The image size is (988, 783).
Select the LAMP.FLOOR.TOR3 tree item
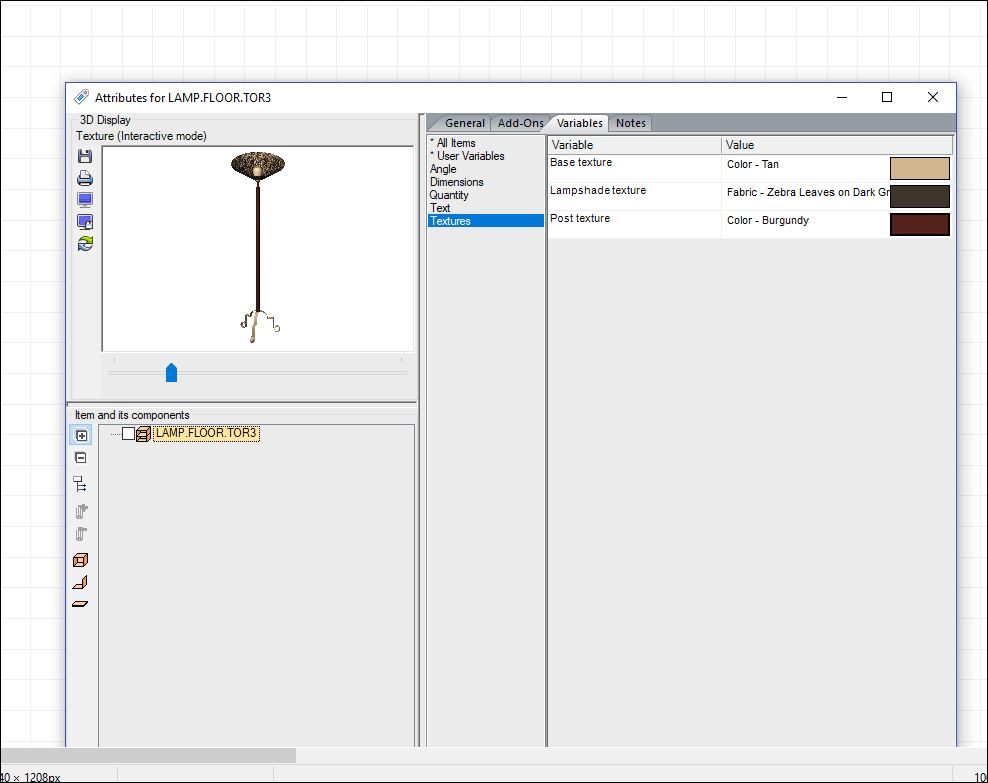coord(206,433)
